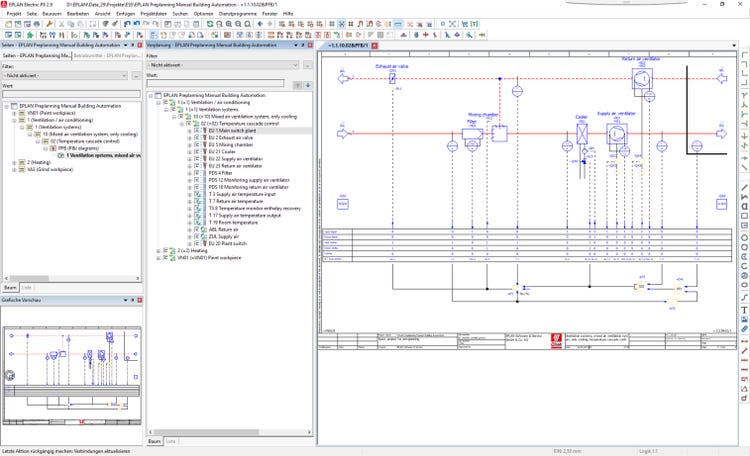Click the Text tool 'T' icon
This screenshot has width=750, height=456.
tap(744, 310)
